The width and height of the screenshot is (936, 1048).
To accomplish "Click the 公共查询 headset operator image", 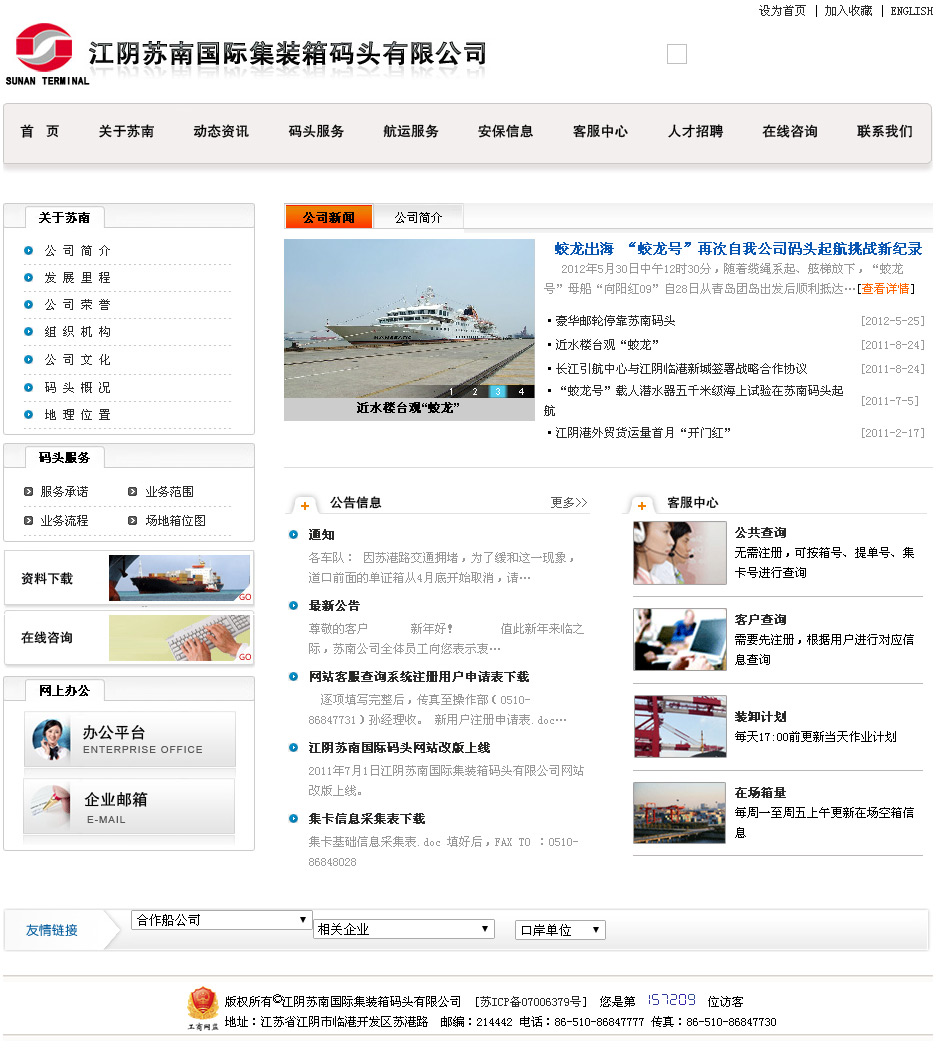I will pyautogui.click(x=679, y=553).
